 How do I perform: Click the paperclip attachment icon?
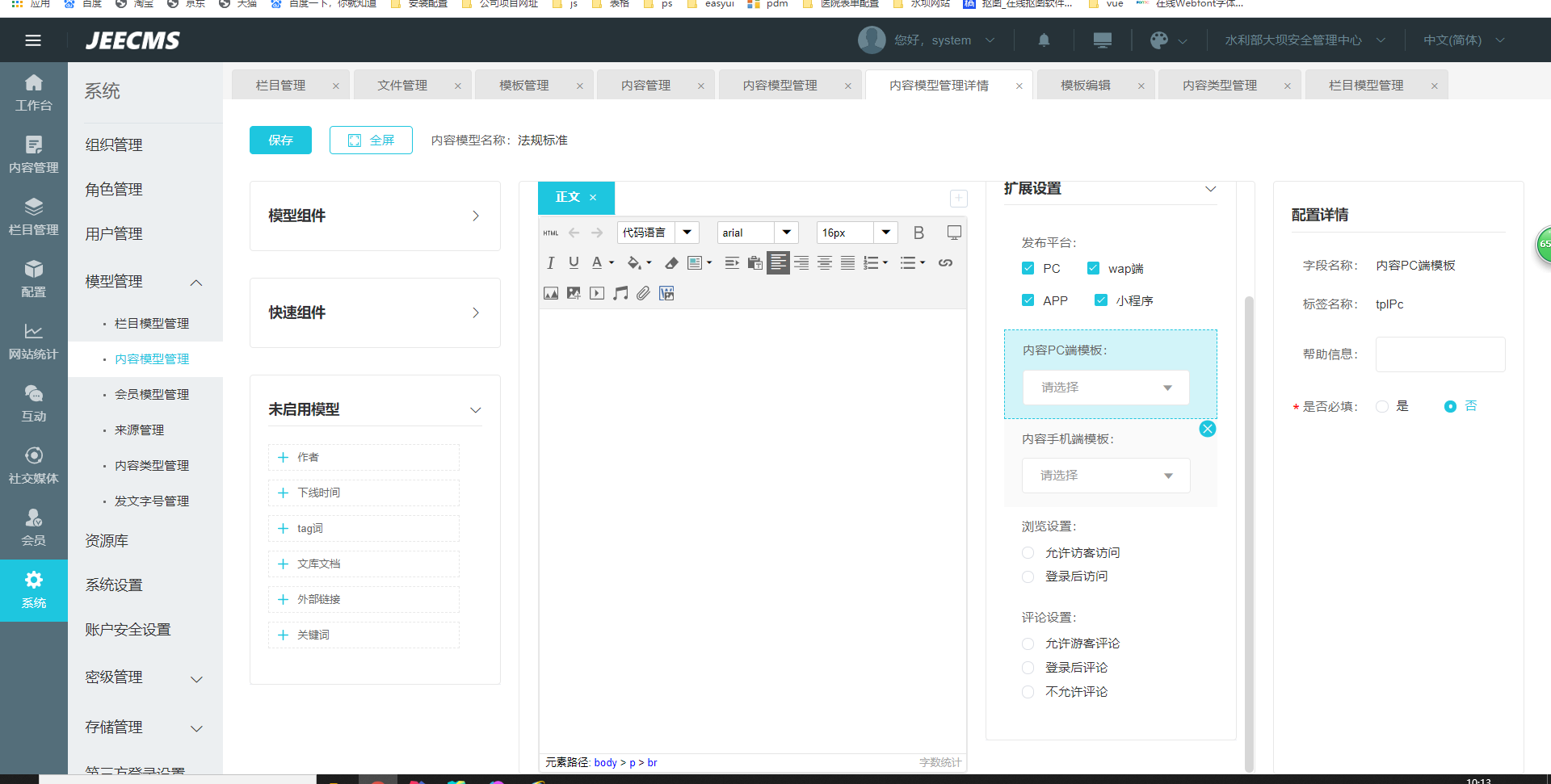pos(643,293)
